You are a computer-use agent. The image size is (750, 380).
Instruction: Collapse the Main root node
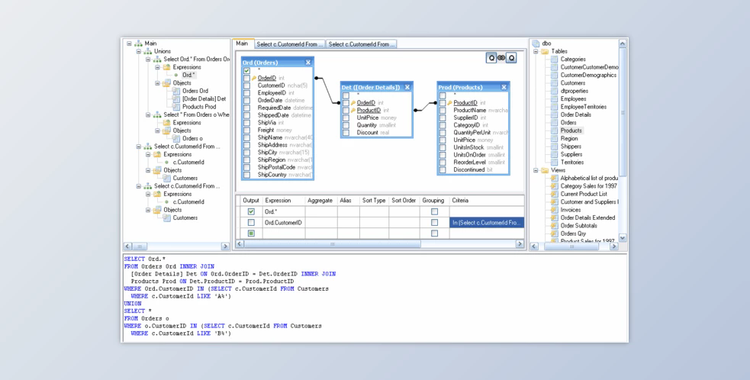(x=129, y=43)
